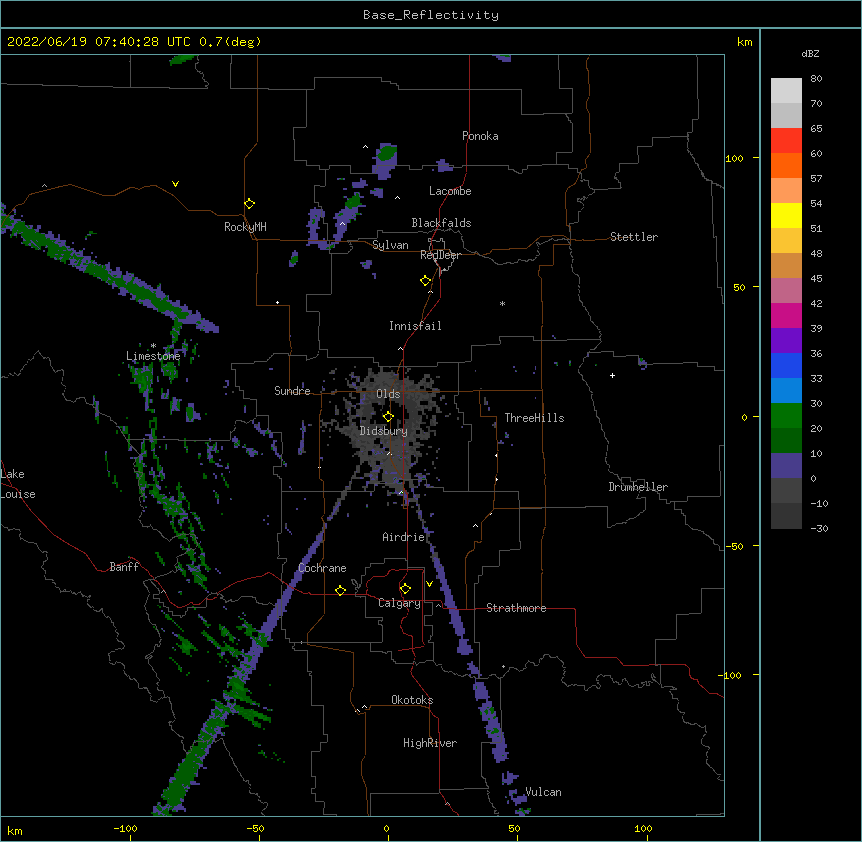
Task: Click the Ponoka city label
Action: click(480, 136)
